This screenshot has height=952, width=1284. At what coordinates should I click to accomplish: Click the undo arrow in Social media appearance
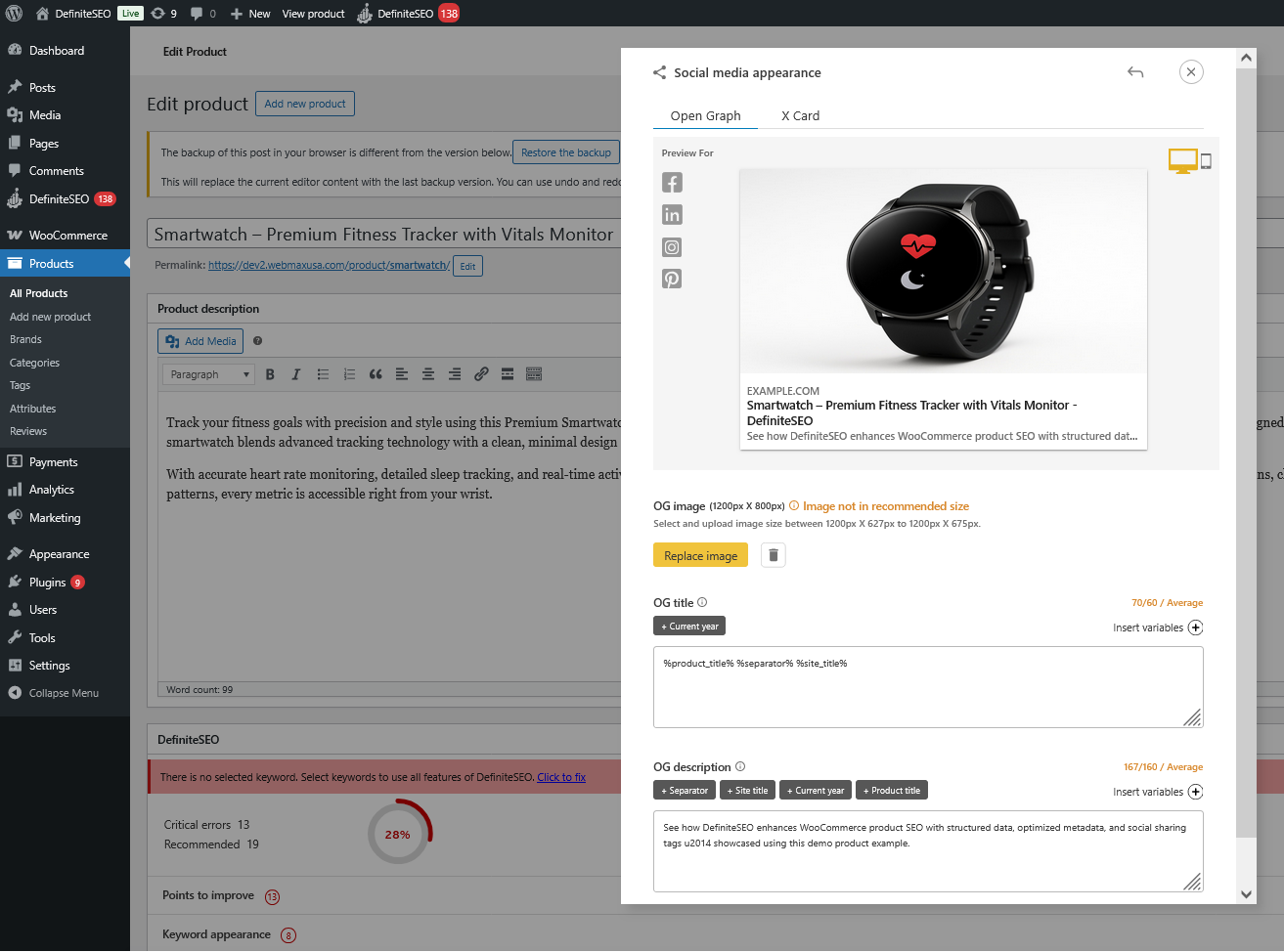[1135, 71]
